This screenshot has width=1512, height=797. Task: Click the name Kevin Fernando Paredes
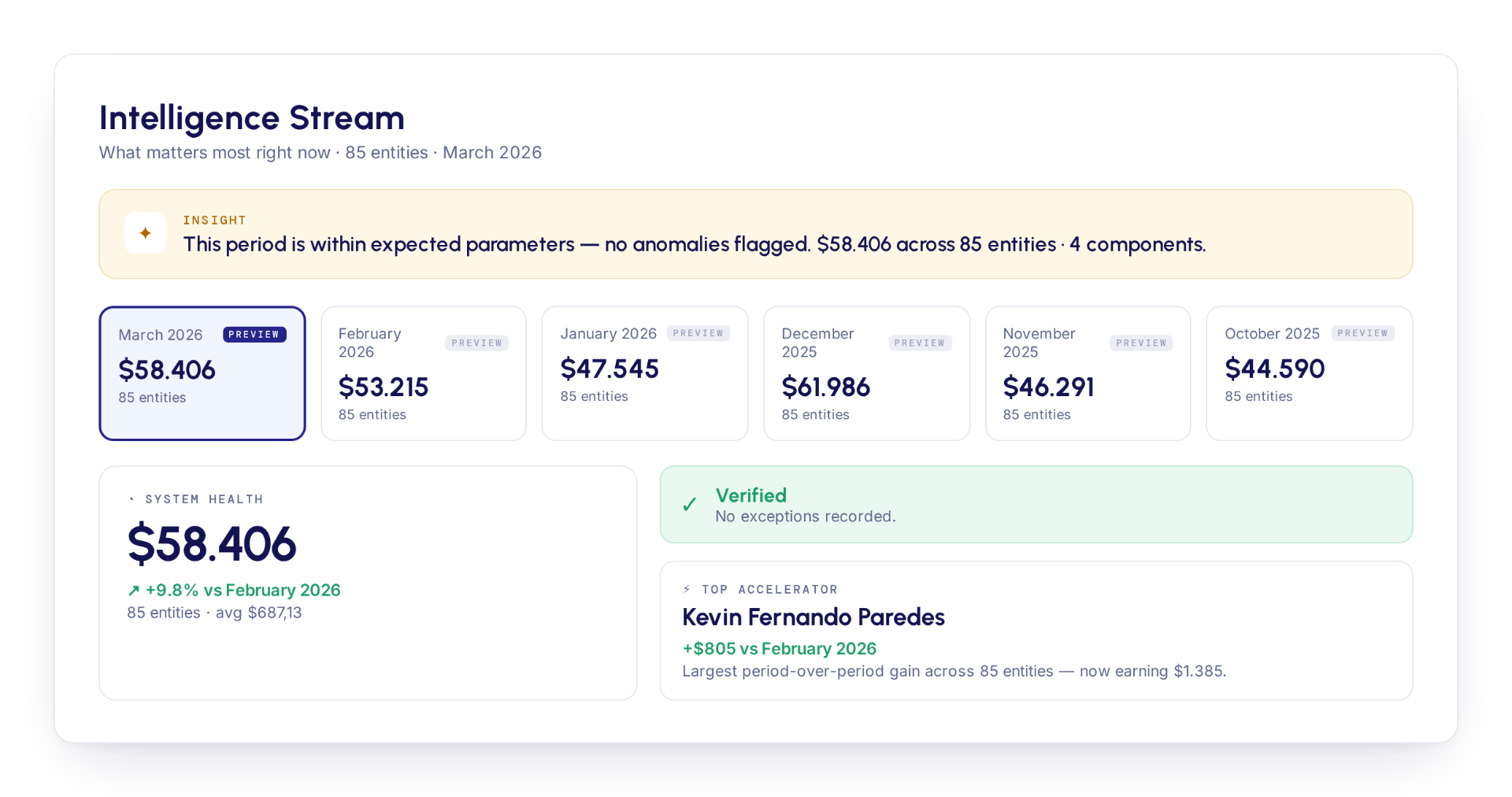(813, 617)
